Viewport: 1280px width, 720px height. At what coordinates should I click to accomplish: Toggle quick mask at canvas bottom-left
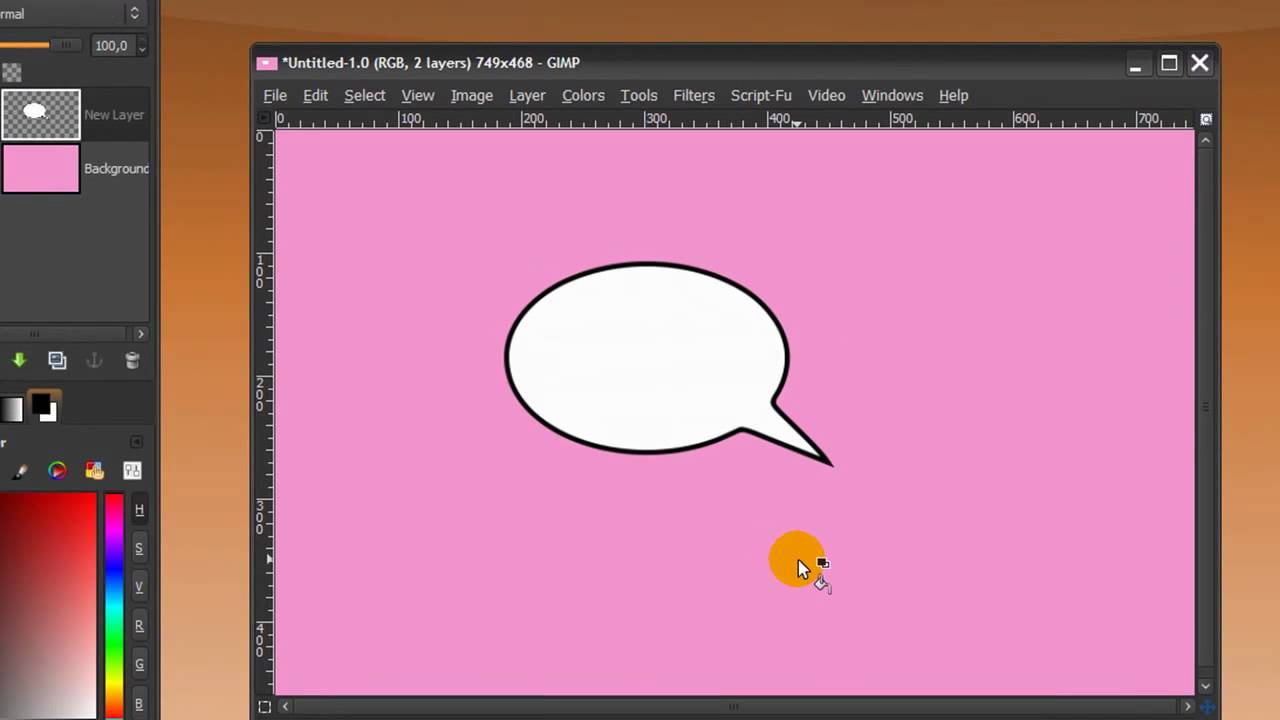point(264,707)
